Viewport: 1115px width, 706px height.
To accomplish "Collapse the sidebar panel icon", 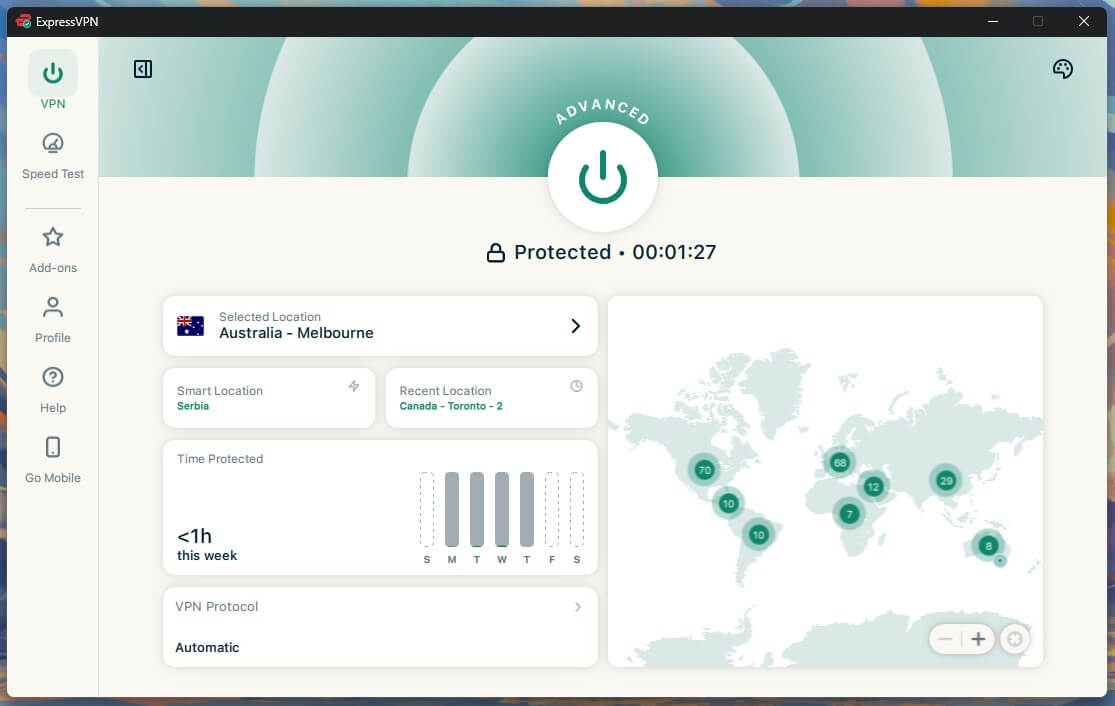I will click(x=143, y=69).
